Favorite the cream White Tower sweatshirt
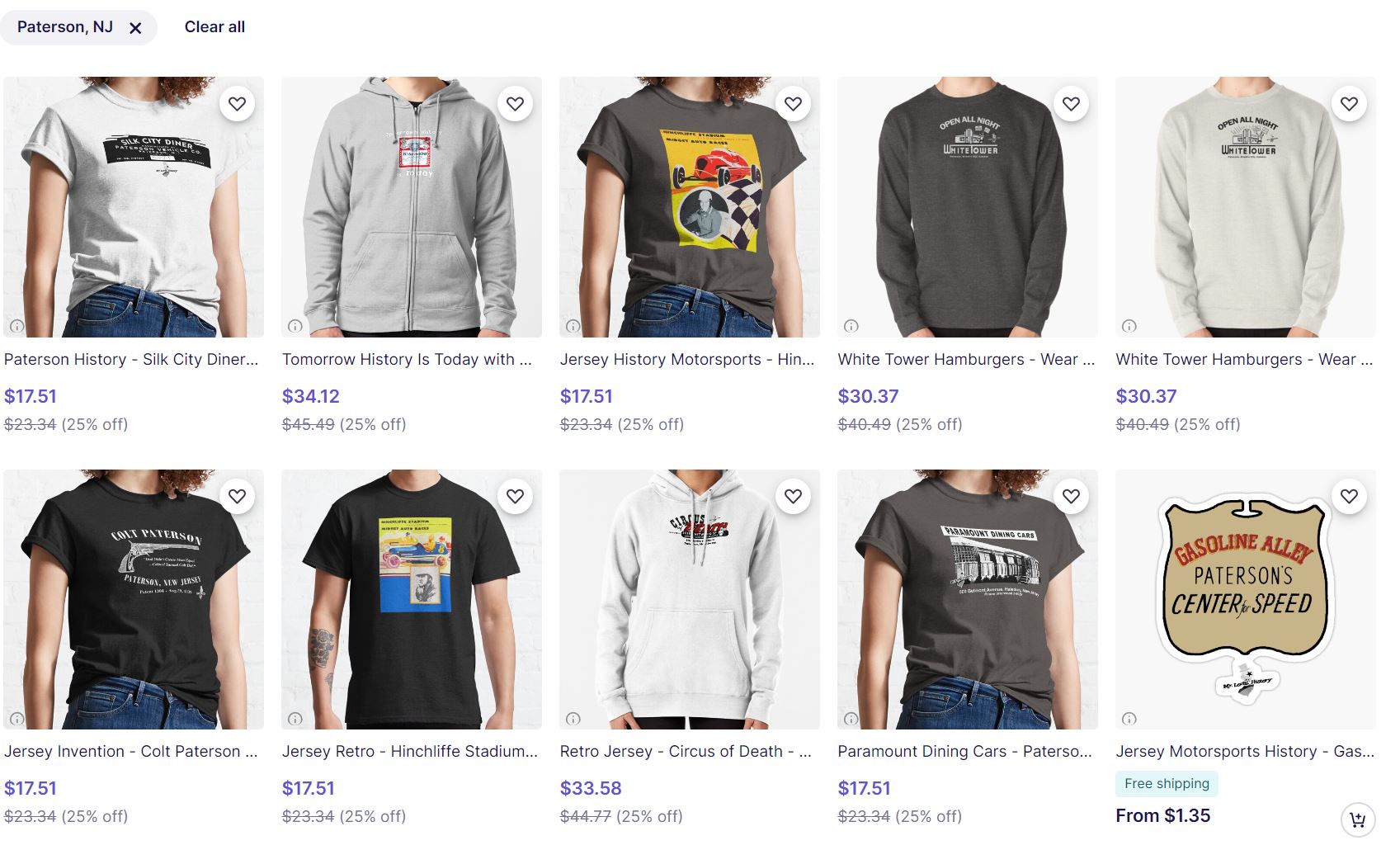Screen dimensions: 1400x864 (1349, 104)
